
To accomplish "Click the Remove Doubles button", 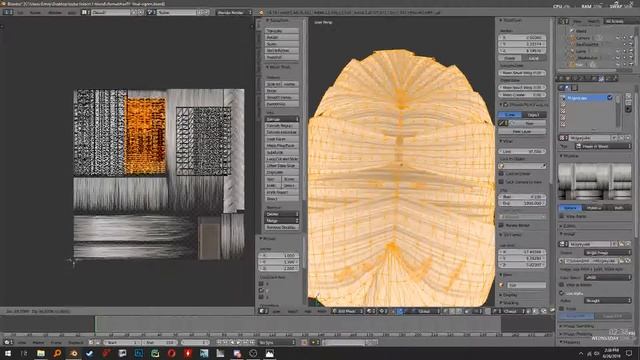I will (282, 227).
